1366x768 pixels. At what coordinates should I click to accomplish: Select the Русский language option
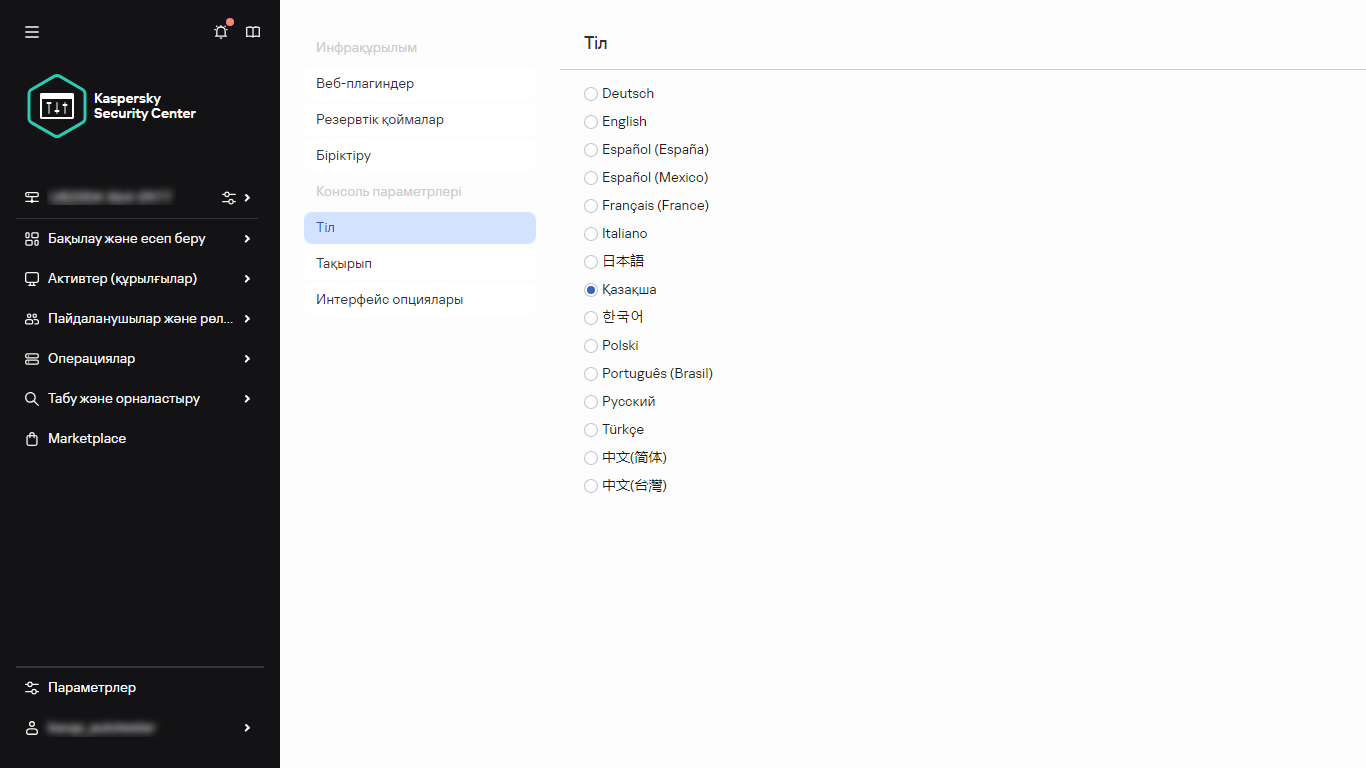[x=591, y=402]
